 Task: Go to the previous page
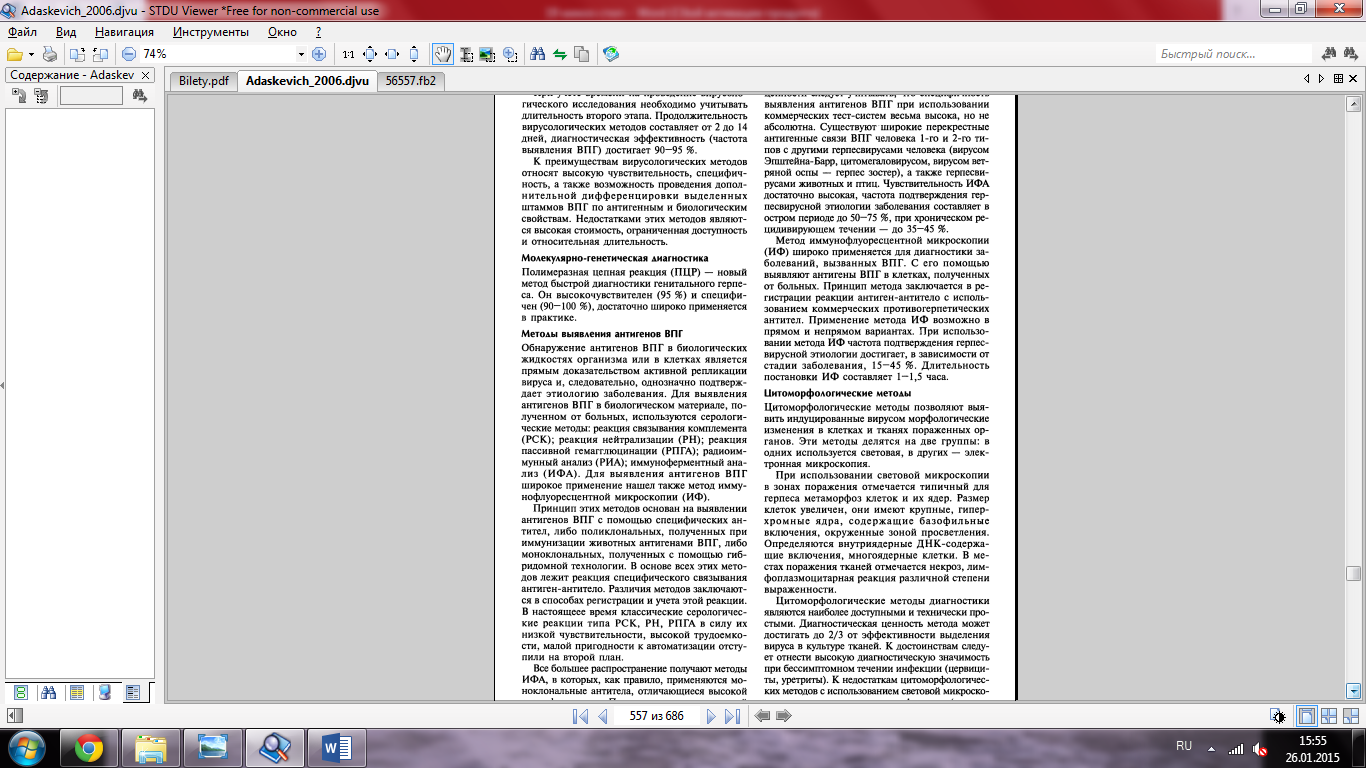pos(603,716)
